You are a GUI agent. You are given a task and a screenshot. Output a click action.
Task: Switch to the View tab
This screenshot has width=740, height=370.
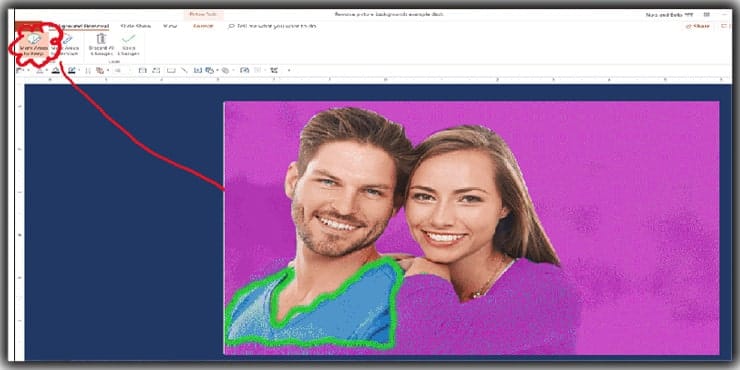point(170,26)
